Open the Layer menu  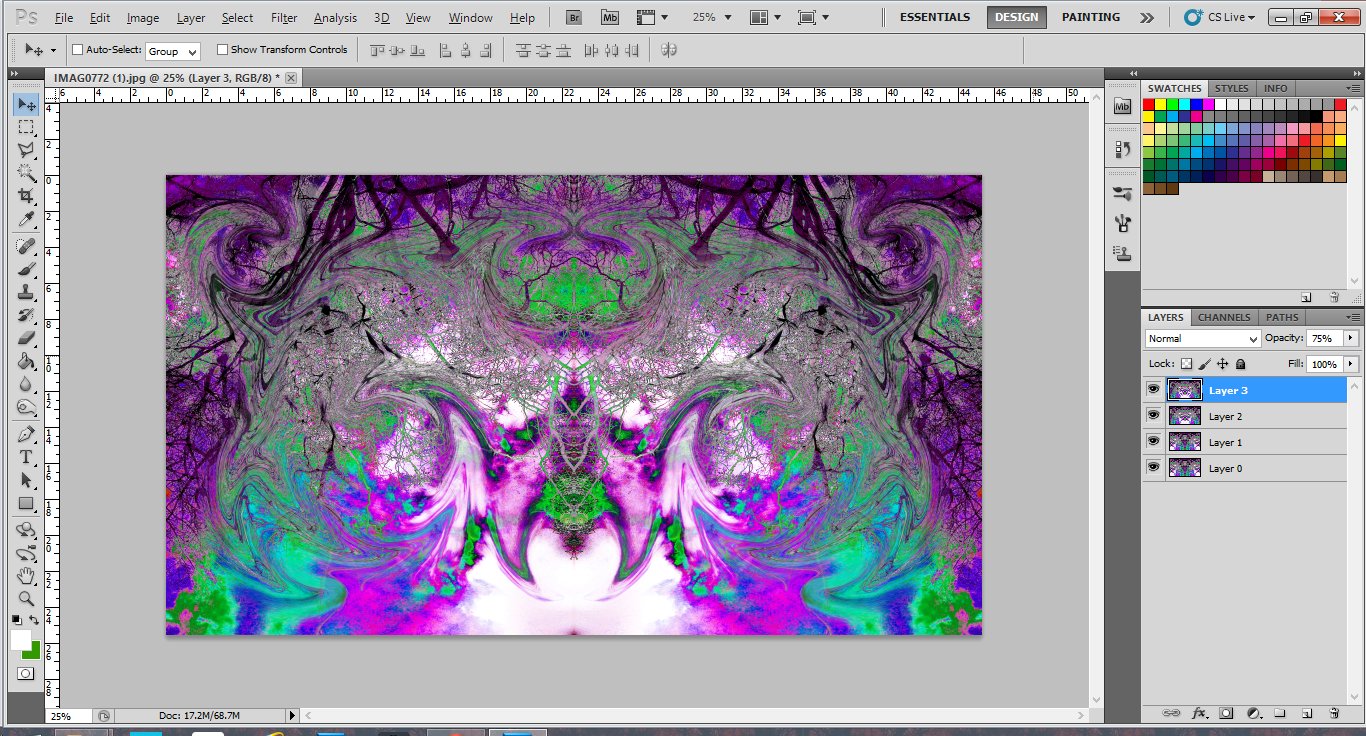point(191,18)
